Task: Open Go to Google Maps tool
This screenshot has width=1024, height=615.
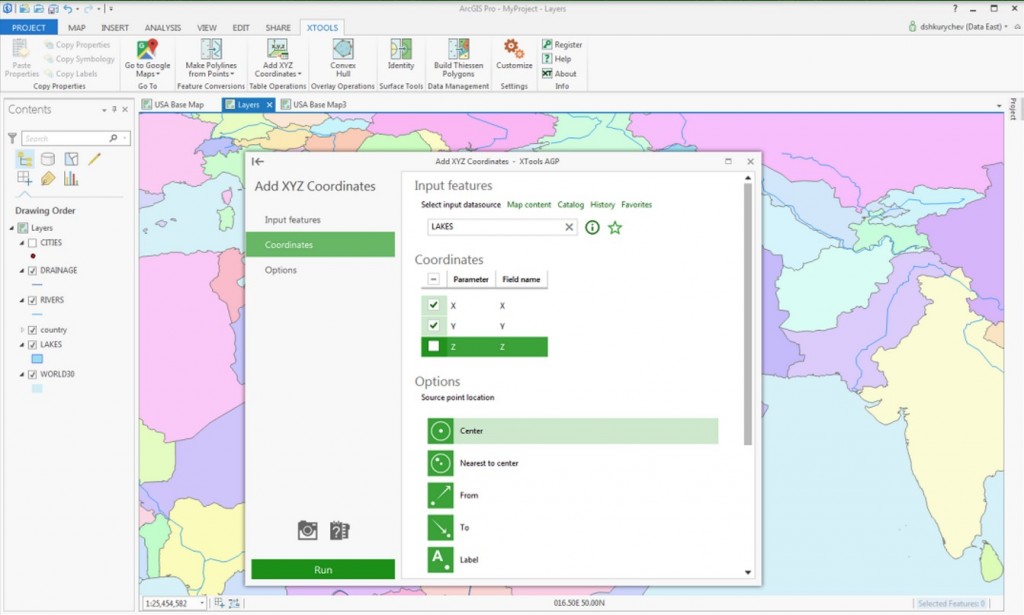Action: click(148, 58)
